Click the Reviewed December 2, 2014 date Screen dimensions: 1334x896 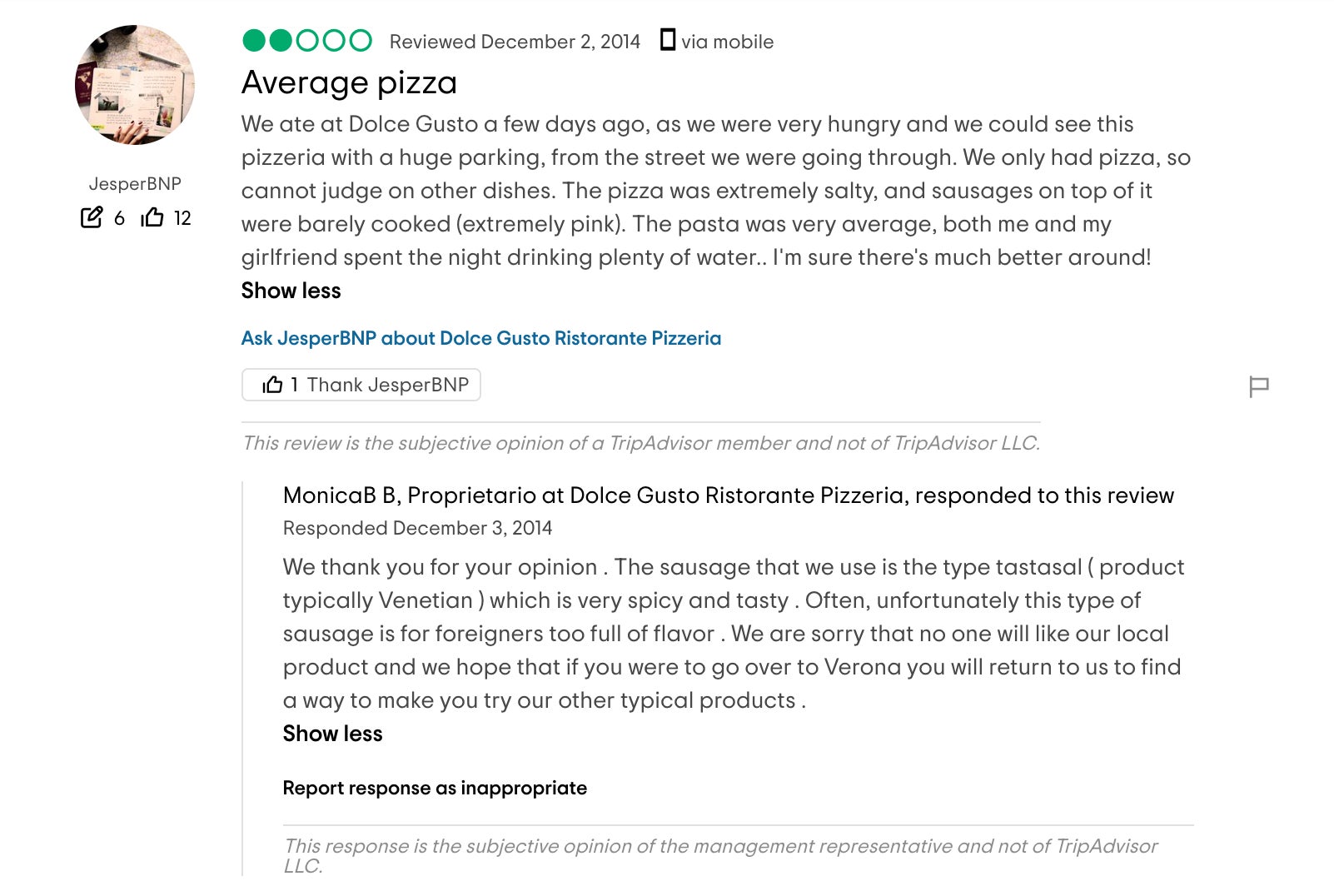[515, 42]
